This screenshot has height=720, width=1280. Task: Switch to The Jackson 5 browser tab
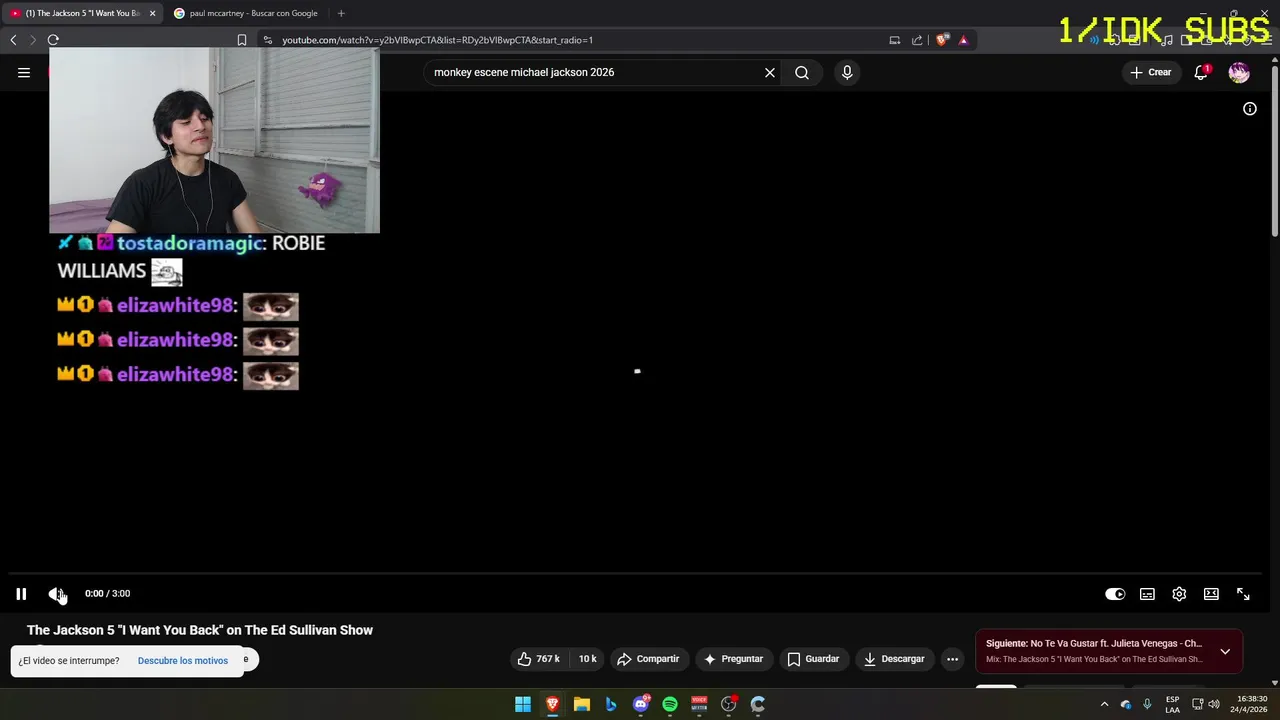[x=80, y=13]
